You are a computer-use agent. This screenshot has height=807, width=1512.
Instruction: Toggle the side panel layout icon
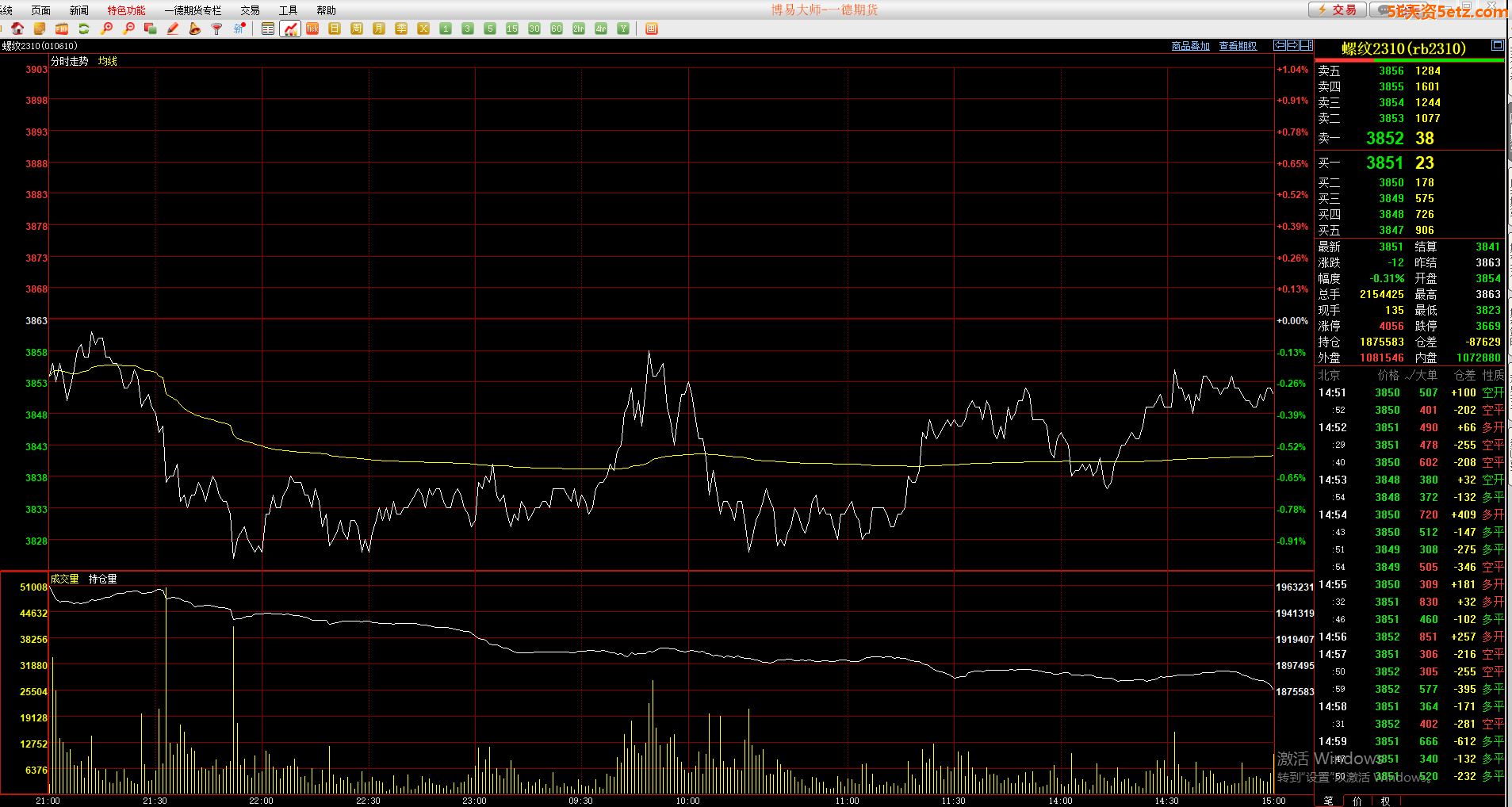1307,45
